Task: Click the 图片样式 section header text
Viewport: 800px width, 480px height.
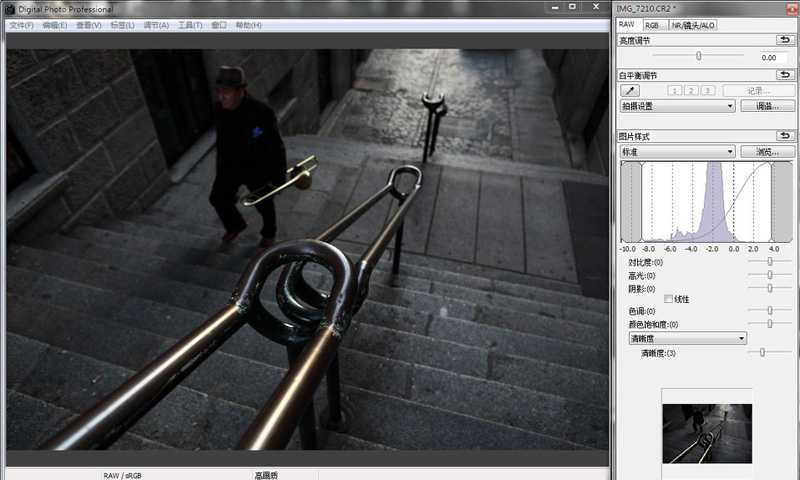Action: (x=634, y=136)
